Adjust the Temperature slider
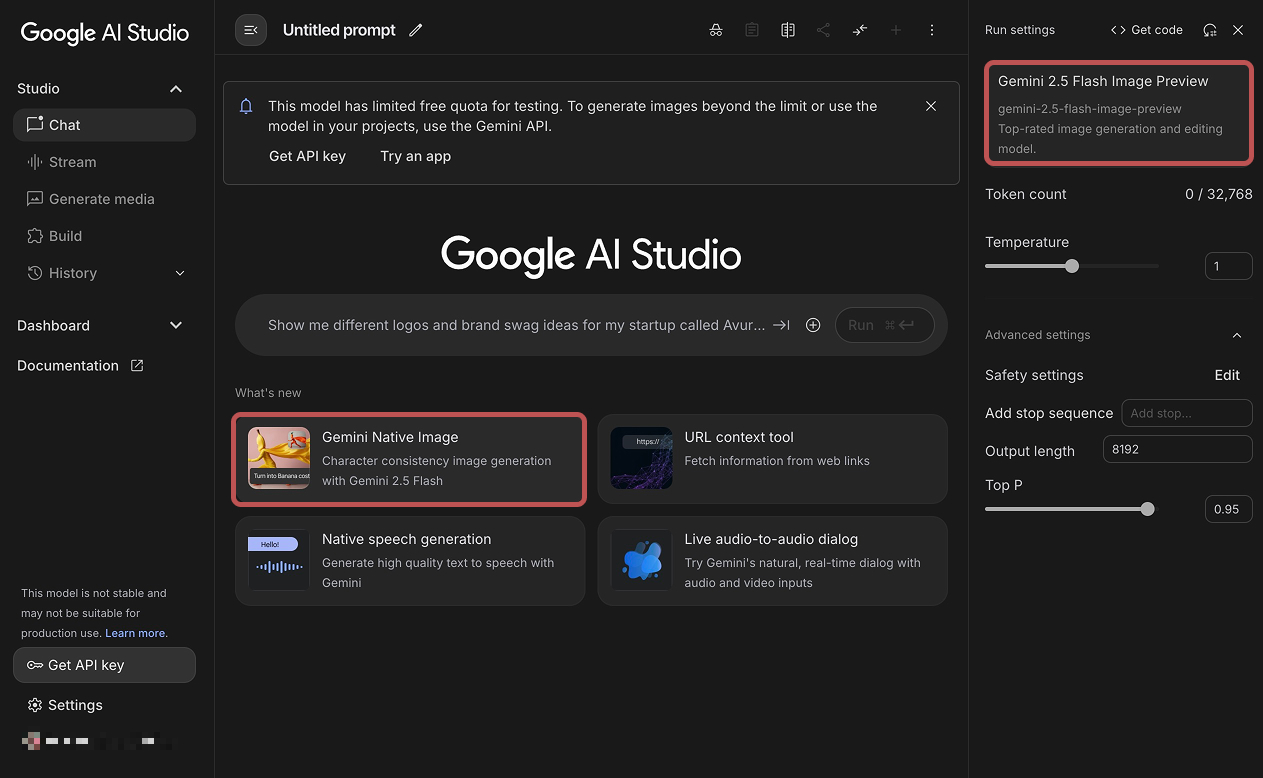 tap(1072, 266)
